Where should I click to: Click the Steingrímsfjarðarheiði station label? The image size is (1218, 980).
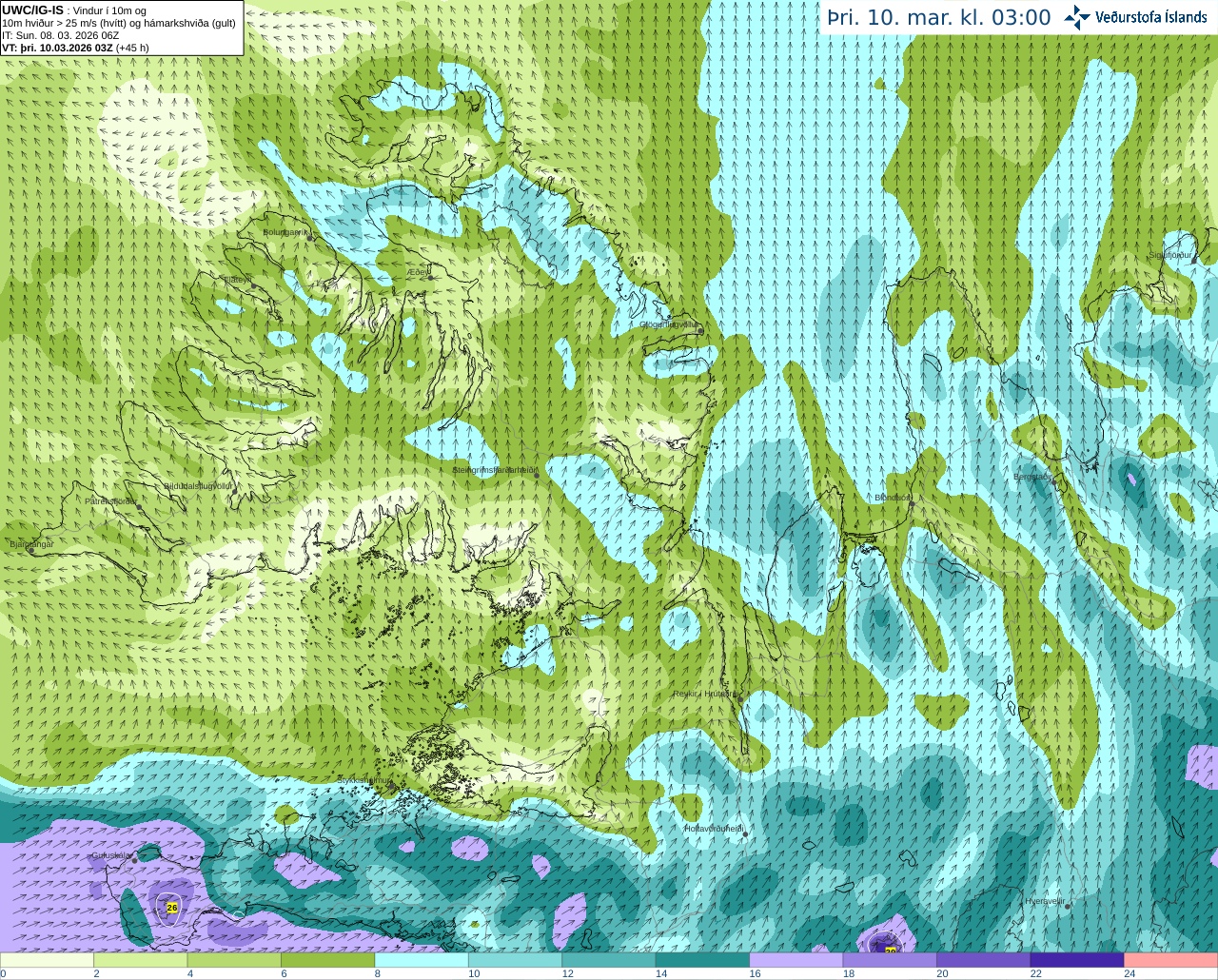point(495,469)
